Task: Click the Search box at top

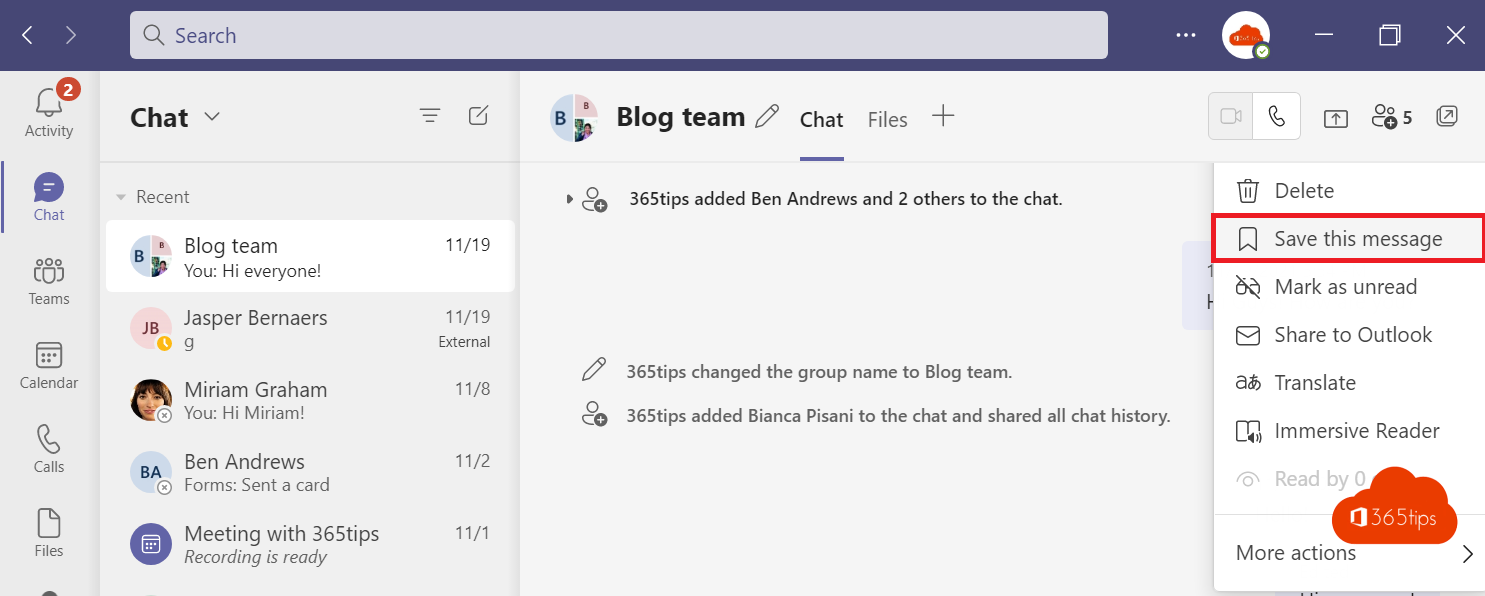Action: pos(618,35)
